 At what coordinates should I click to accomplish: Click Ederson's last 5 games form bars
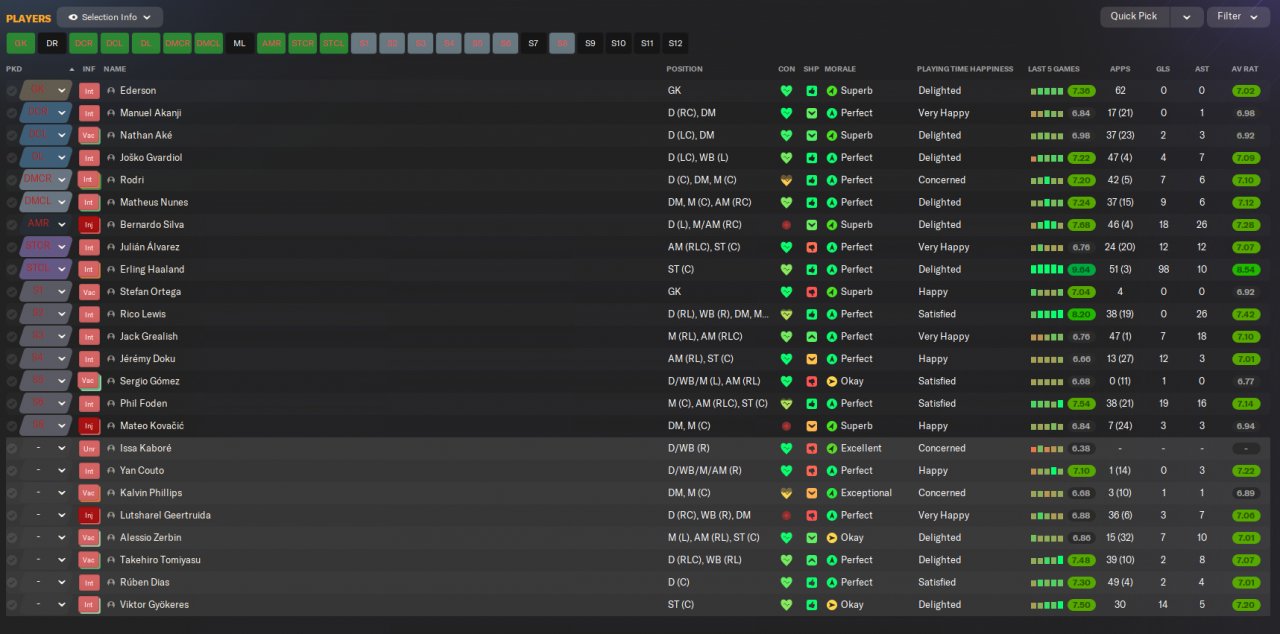click(1047, 91)
